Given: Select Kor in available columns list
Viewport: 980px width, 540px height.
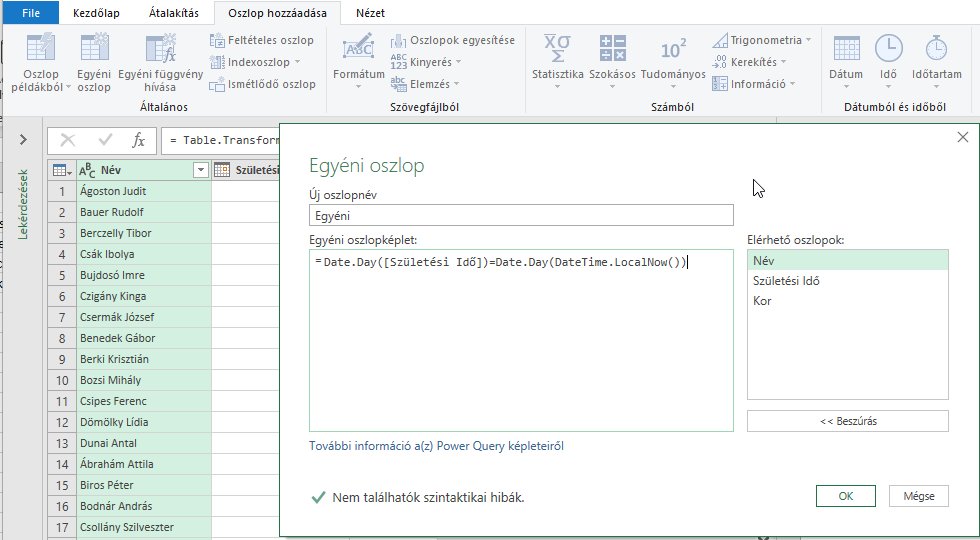Looking at the screenshot, I should click(848, 301).
